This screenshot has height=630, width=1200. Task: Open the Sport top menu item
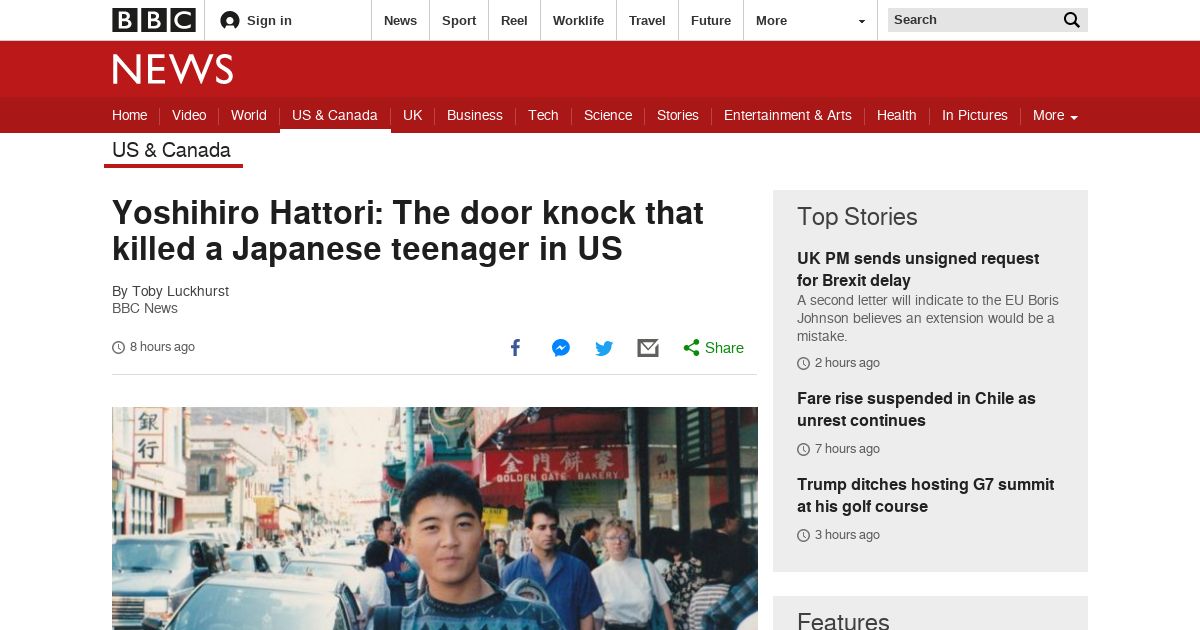459,20
